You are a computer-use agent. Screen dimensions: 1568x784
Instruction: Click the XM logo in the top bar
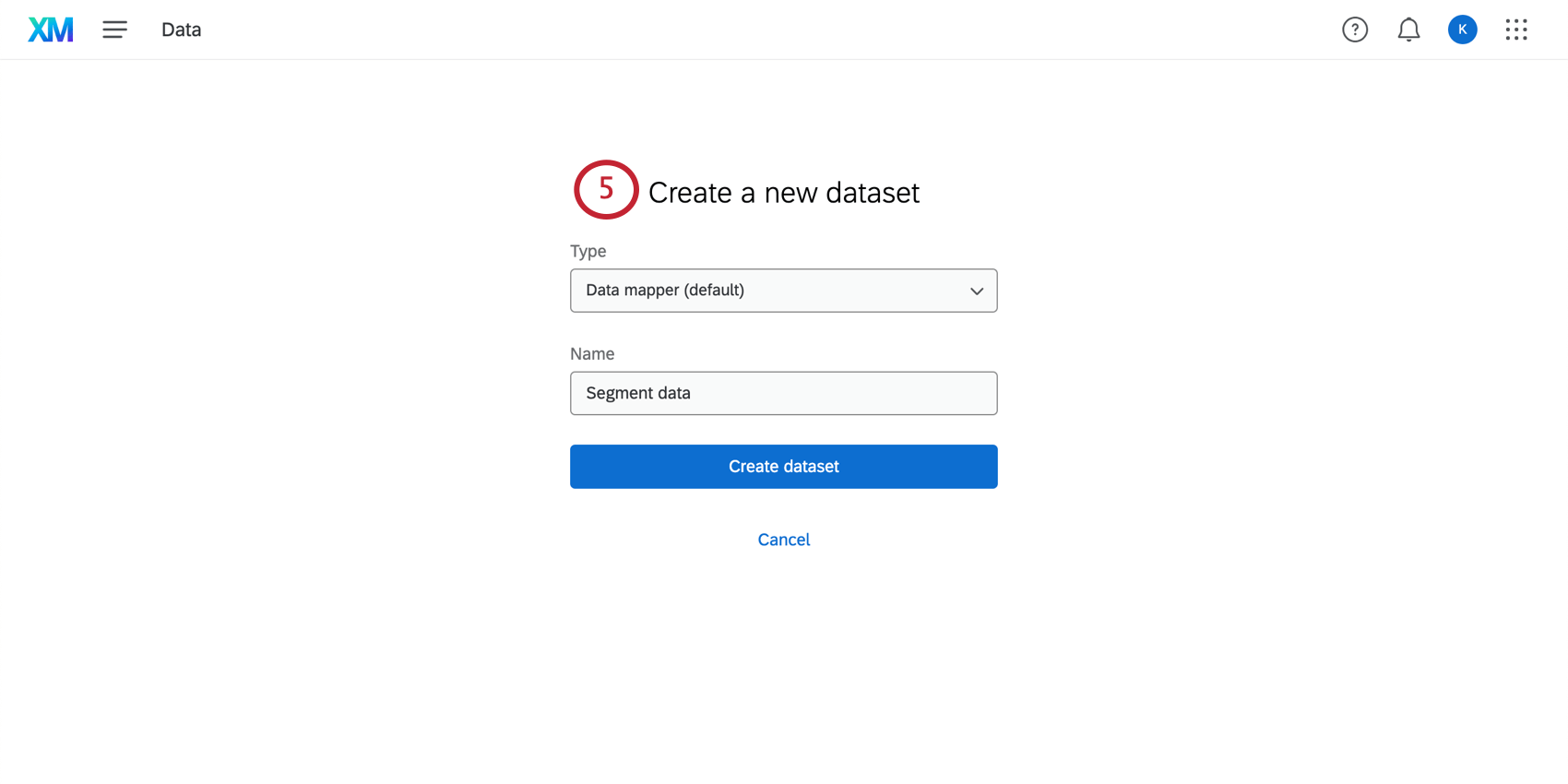tap(51, 29)
